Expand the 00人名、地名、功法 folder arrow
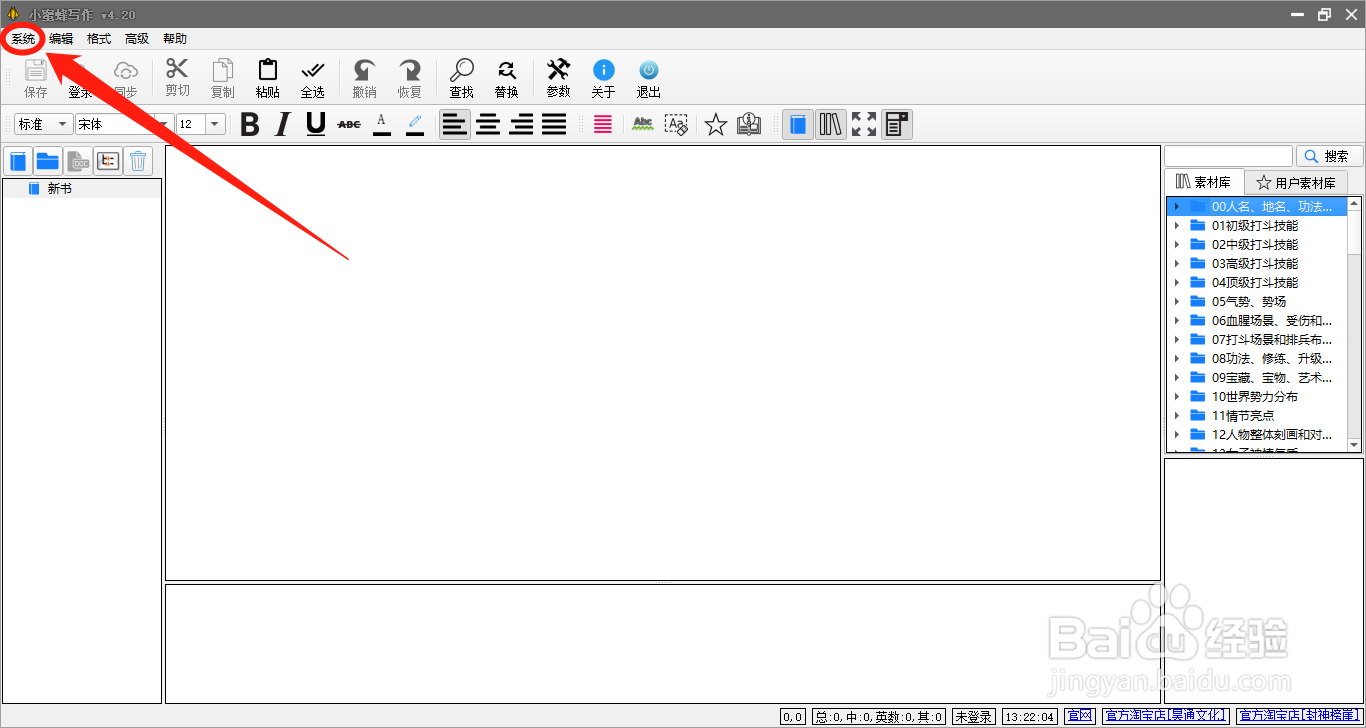Image resolution: width=1366 pixels, height=728 pixels. click(x=1177, y=207)
